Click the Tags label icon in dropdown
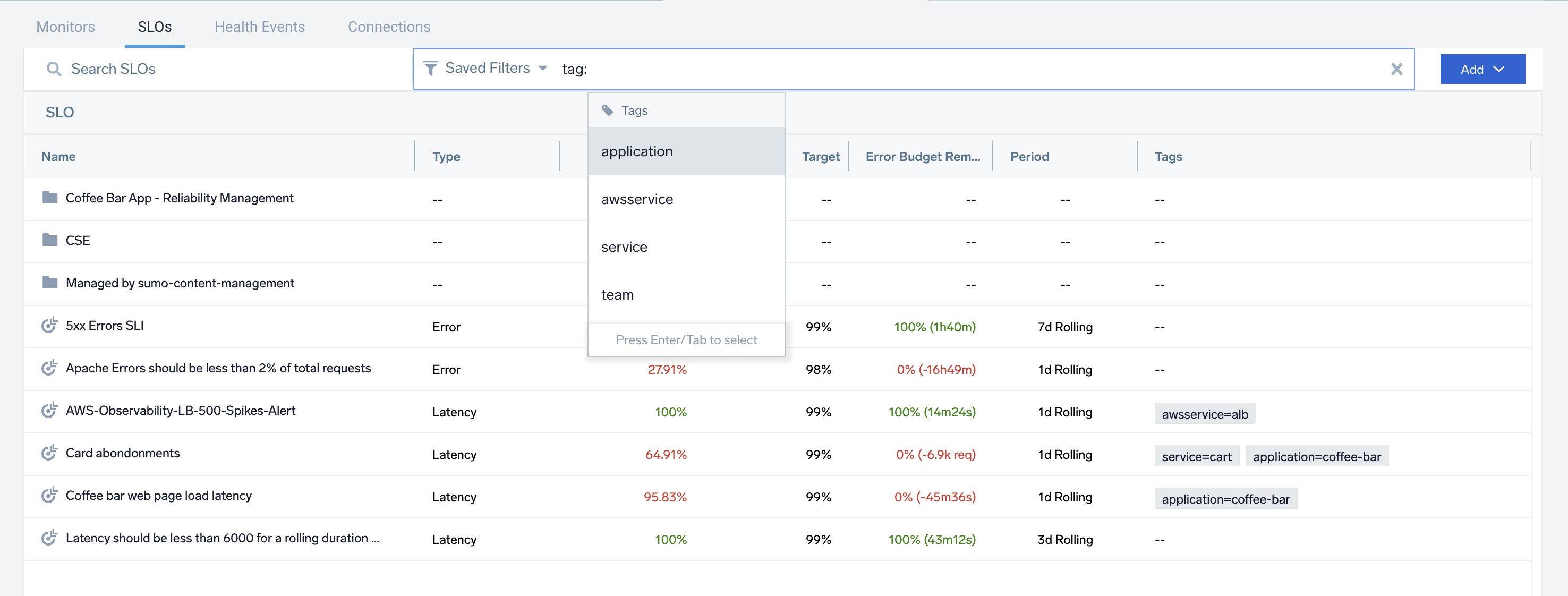Image resolution: width=1568 pixels, height=596 pixels. tap(608, 110)
